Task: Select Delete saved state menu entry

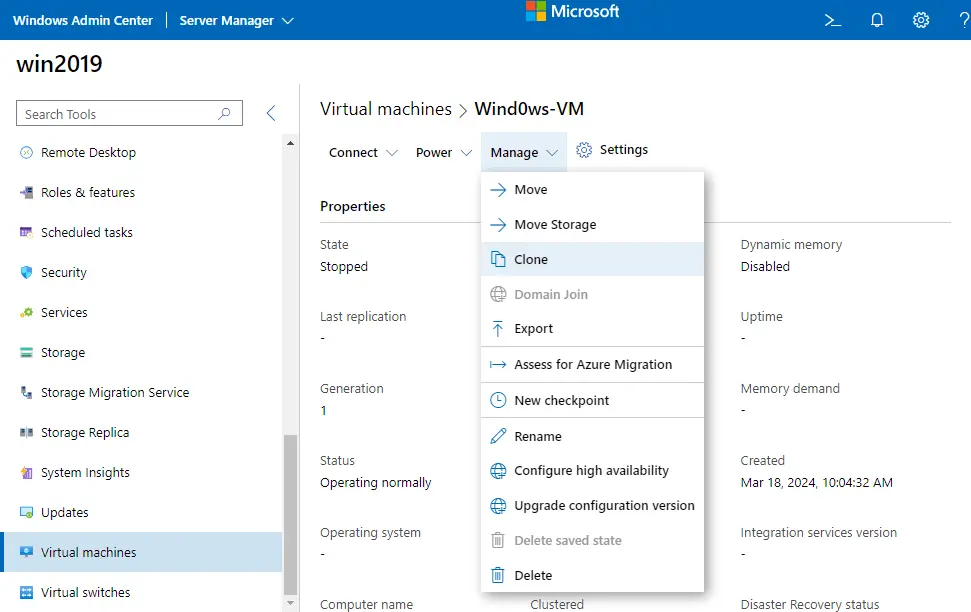Action: pos(592,540)
